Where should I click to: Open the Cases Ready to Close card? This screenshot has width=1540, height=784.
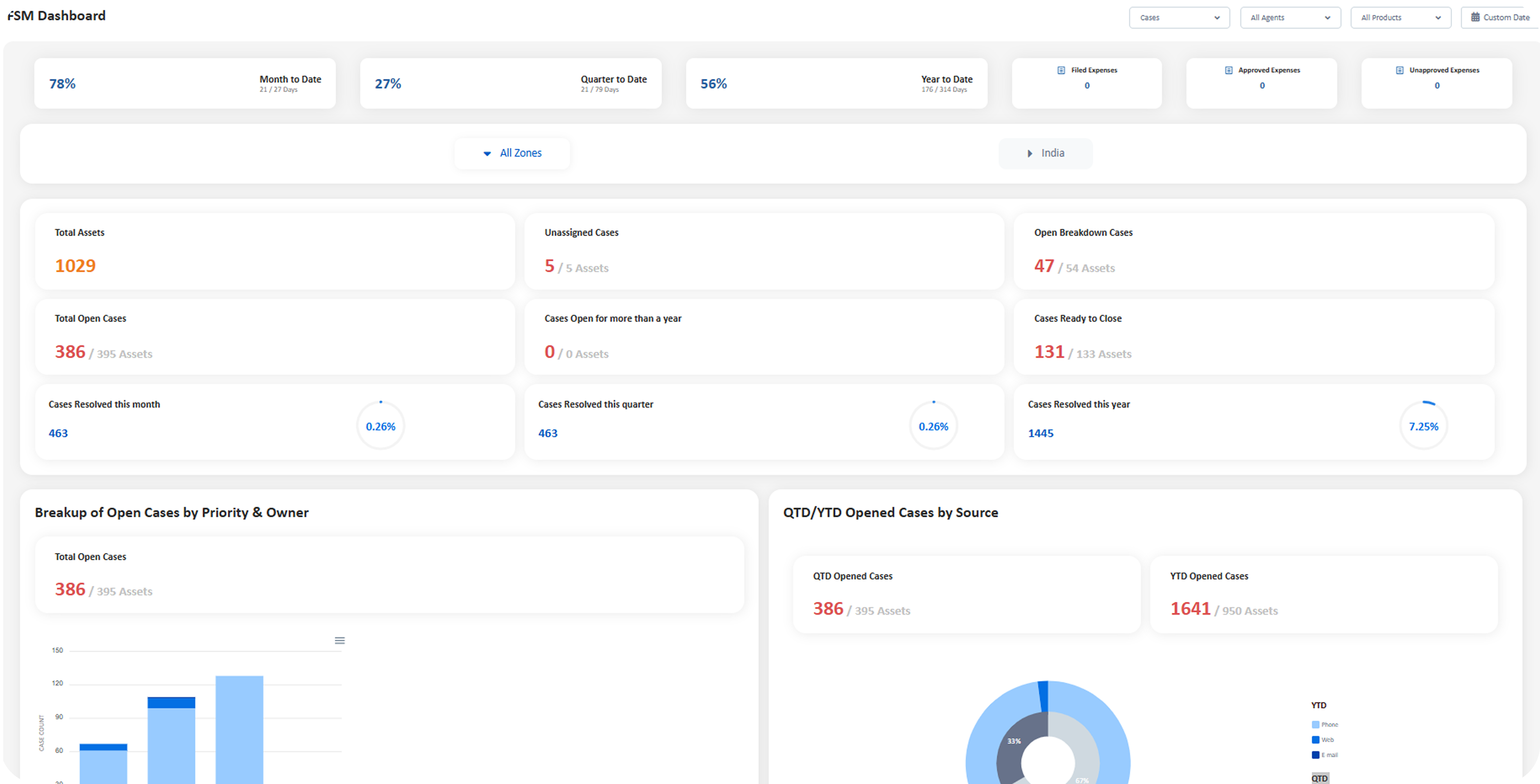pyautogui.click(x=1253, y=337)
